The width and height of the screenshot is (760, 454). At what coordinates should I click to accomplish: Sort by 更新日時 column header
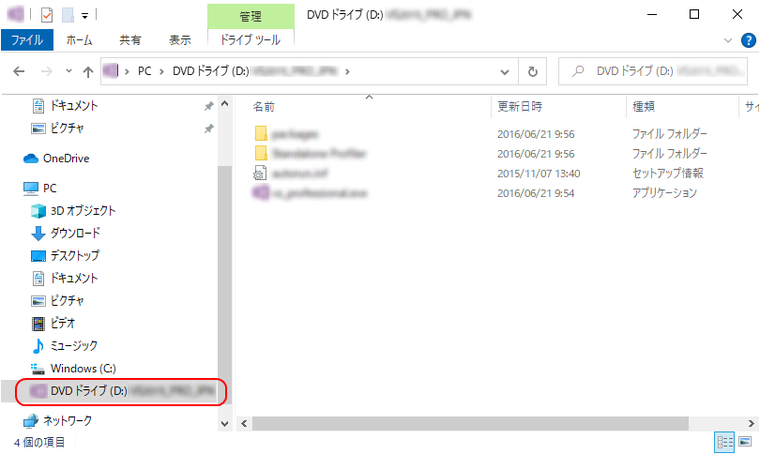tap(520, 107)
